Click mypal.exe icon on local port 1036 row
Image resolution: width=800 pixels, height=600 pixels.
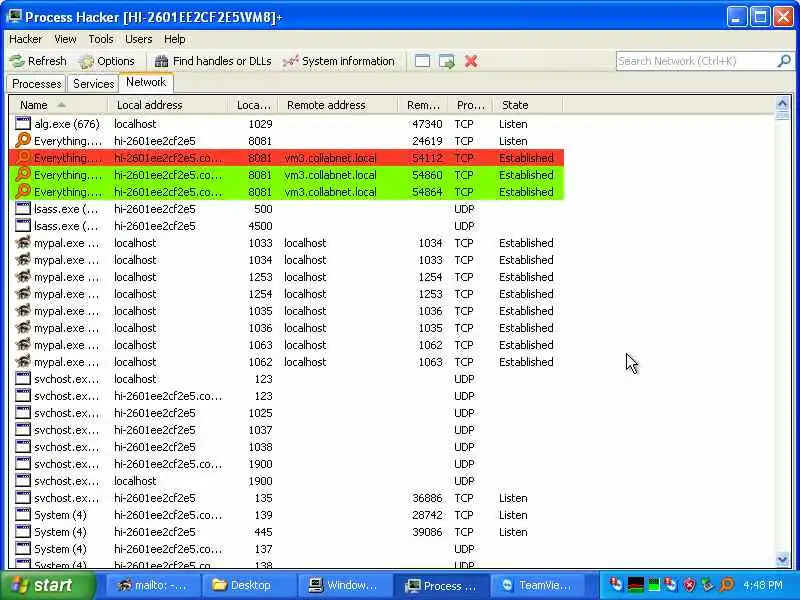22,328
